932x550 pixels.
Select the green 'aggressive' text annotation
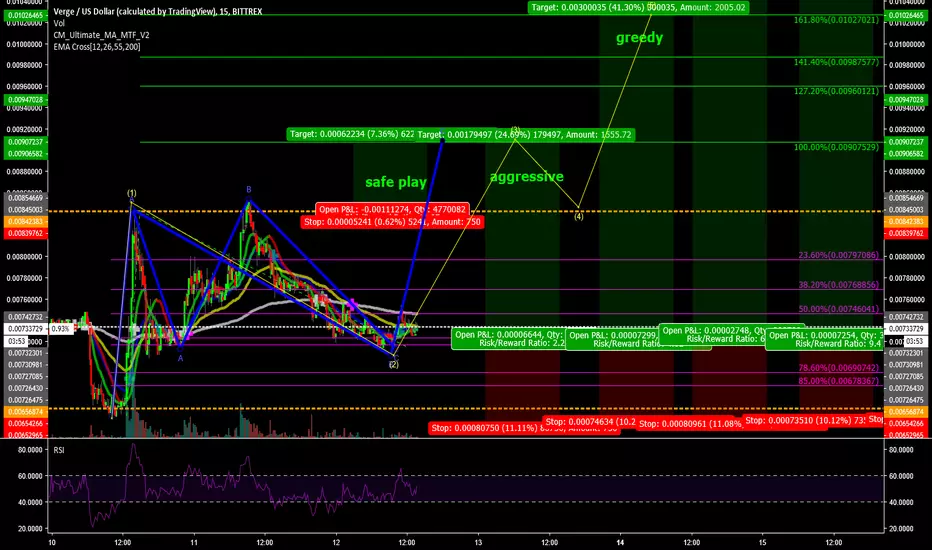pyautogui.click(x=527, y=177)
